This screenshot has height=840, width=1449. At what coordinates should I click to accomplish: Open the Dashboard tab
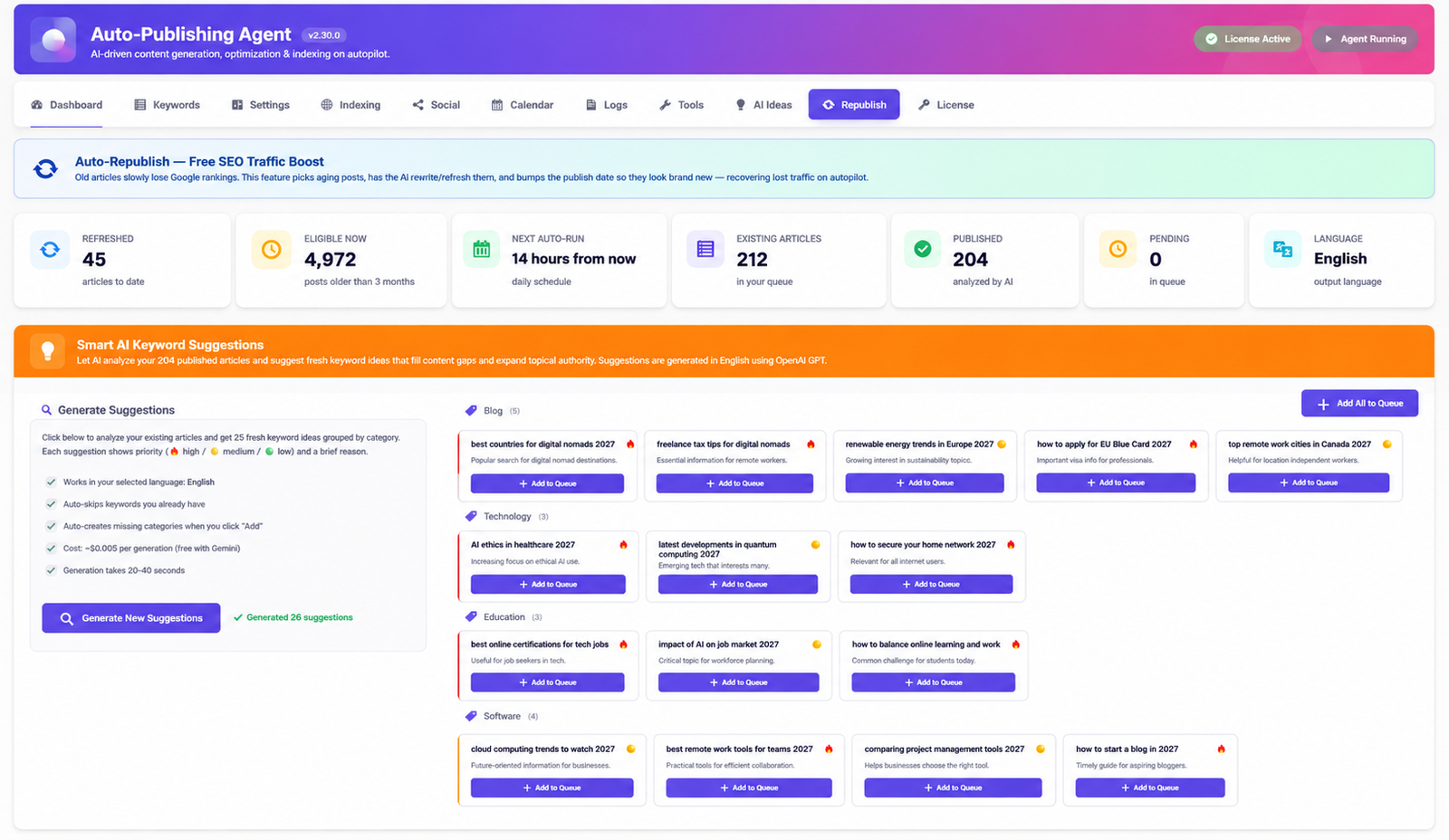click(x=67, y=105)
